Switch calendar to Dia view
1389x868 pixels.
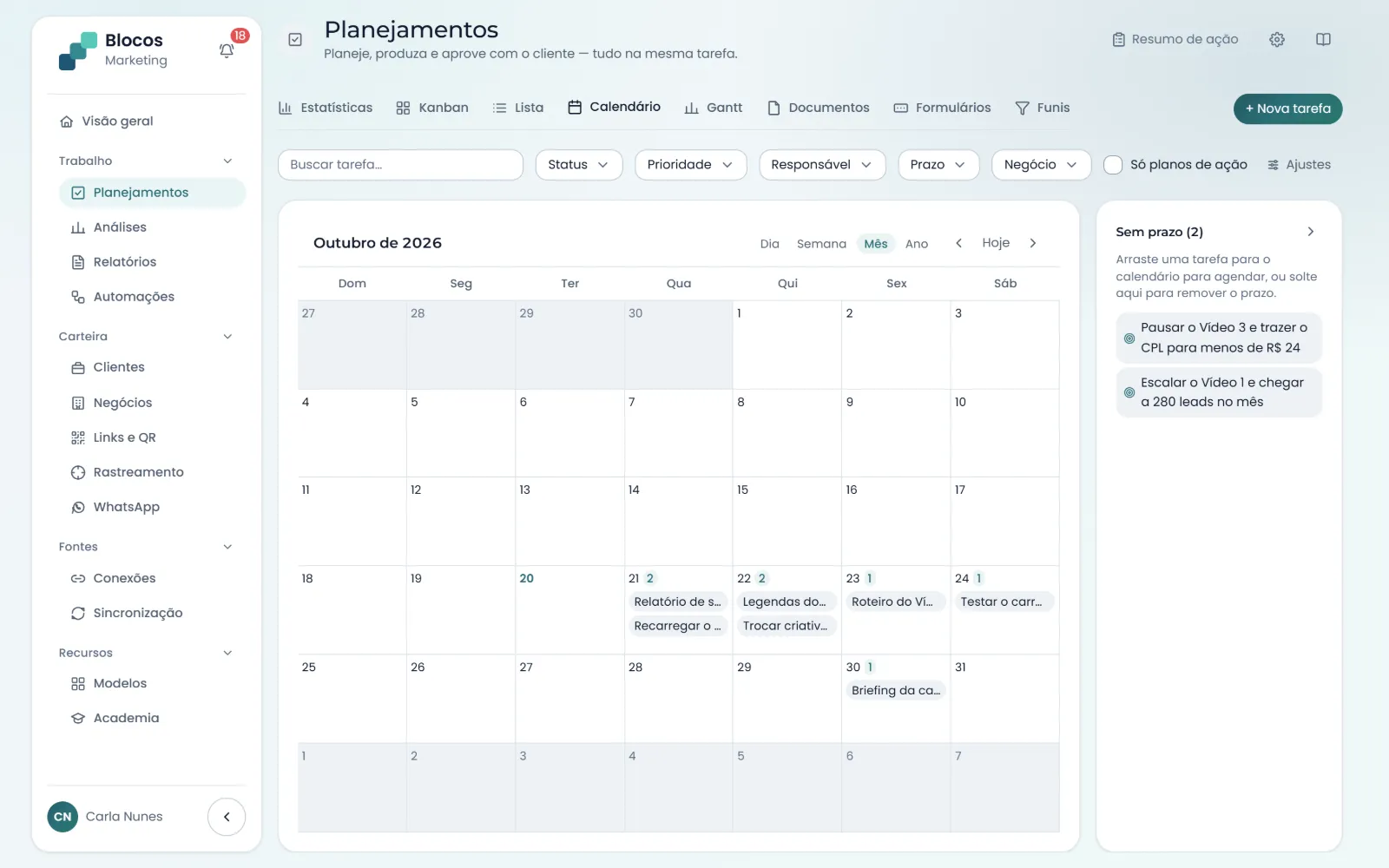click(770, 244)
